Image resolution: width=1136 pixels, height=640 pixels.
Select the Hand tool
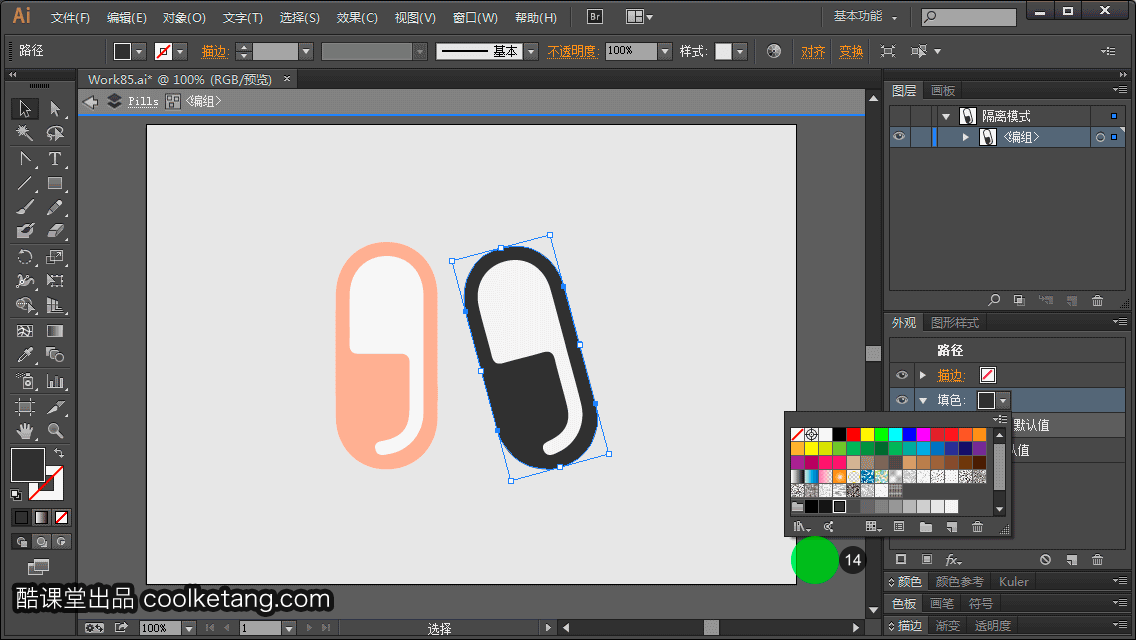25,431
